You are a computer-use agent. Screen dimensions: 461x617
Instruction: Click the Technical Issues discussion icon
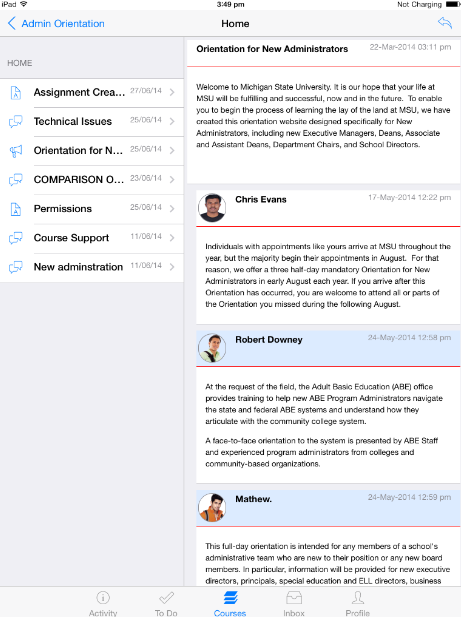pos(16,122)
